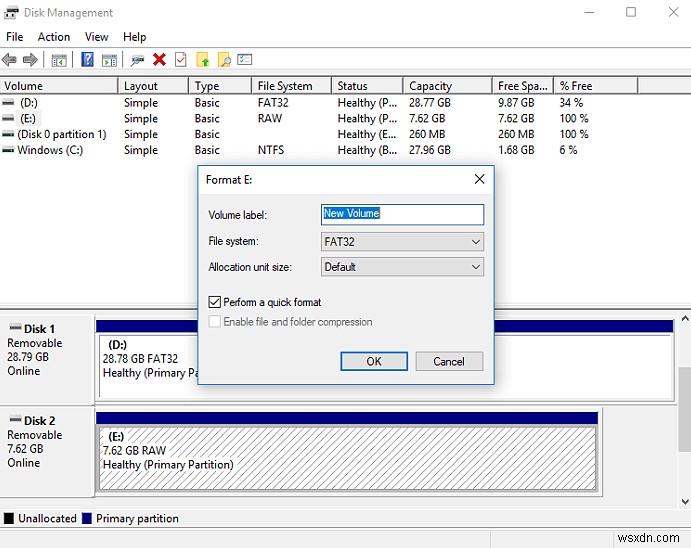The image size is (691, 548).
Task: Click drive icon beside Windows (C:)
Action: 8,150
